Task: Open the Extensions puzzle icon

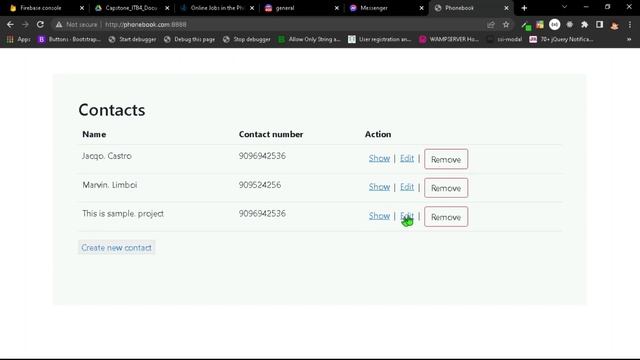Action: pyautogui.click(x=584, y=24)
